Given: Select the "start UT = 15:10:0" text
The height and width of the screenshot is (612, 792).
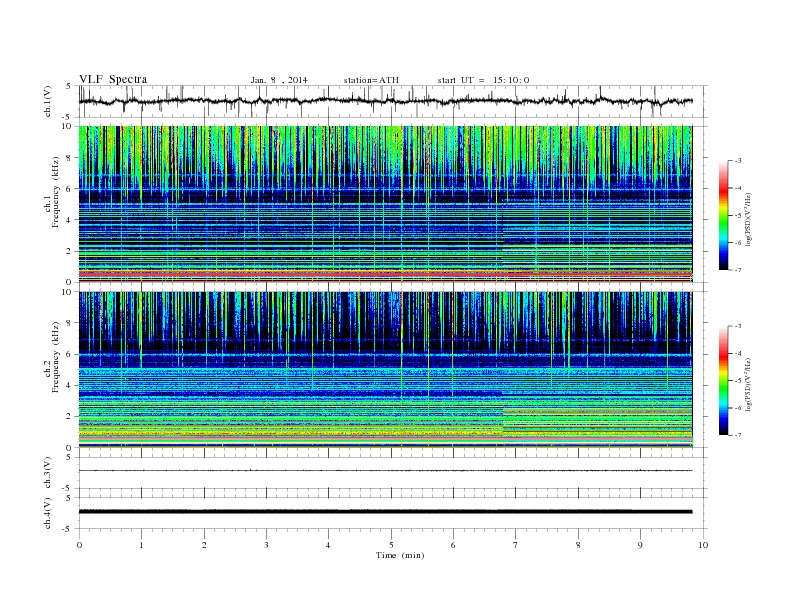Looking at the screenshot, I should click(483, 80).
